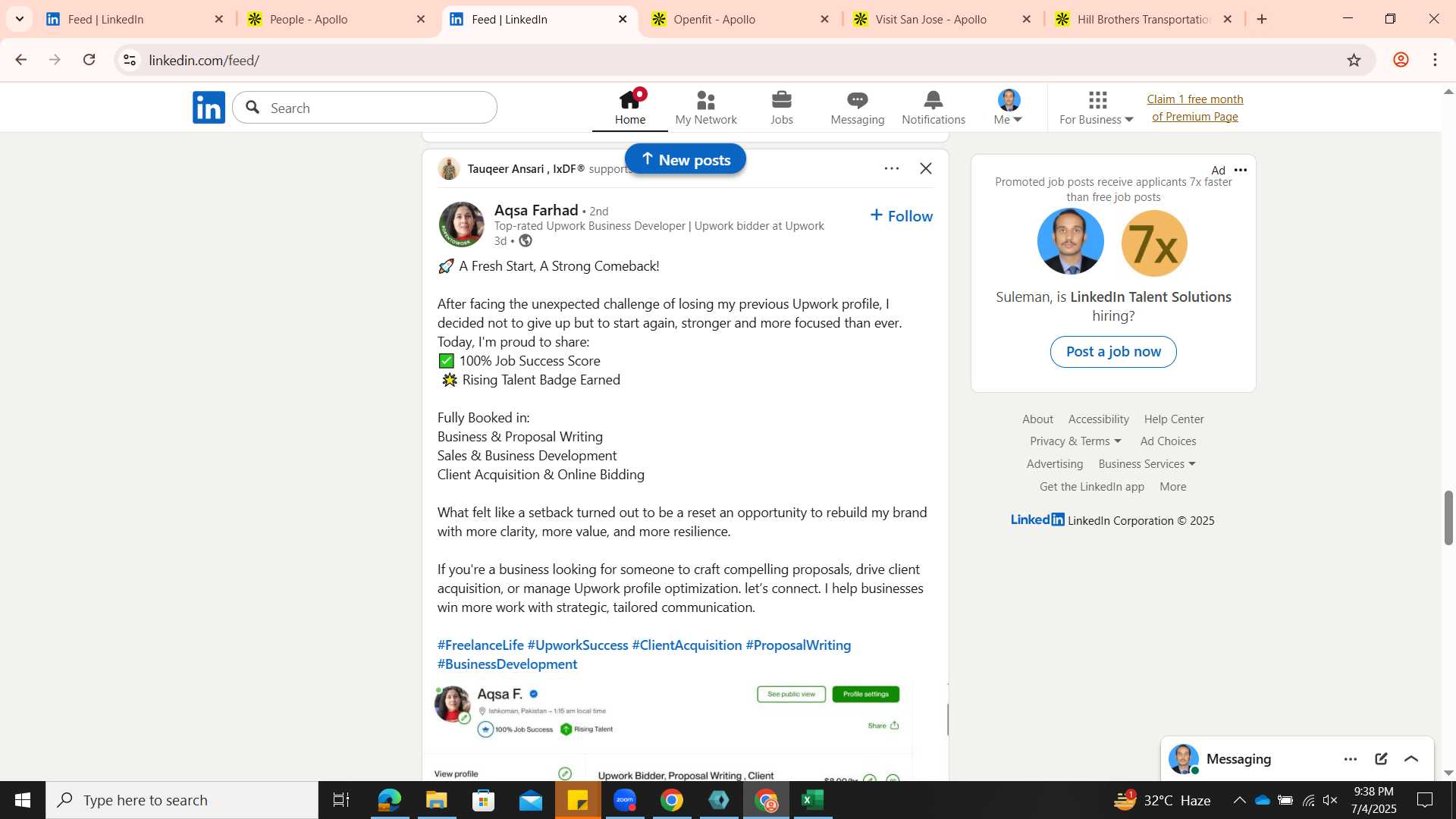Image resolution: width=1456 pixels, height=819 pixels.
Task: Click Claim 1 free month of Premium Page link
Action: point(1195,108)
